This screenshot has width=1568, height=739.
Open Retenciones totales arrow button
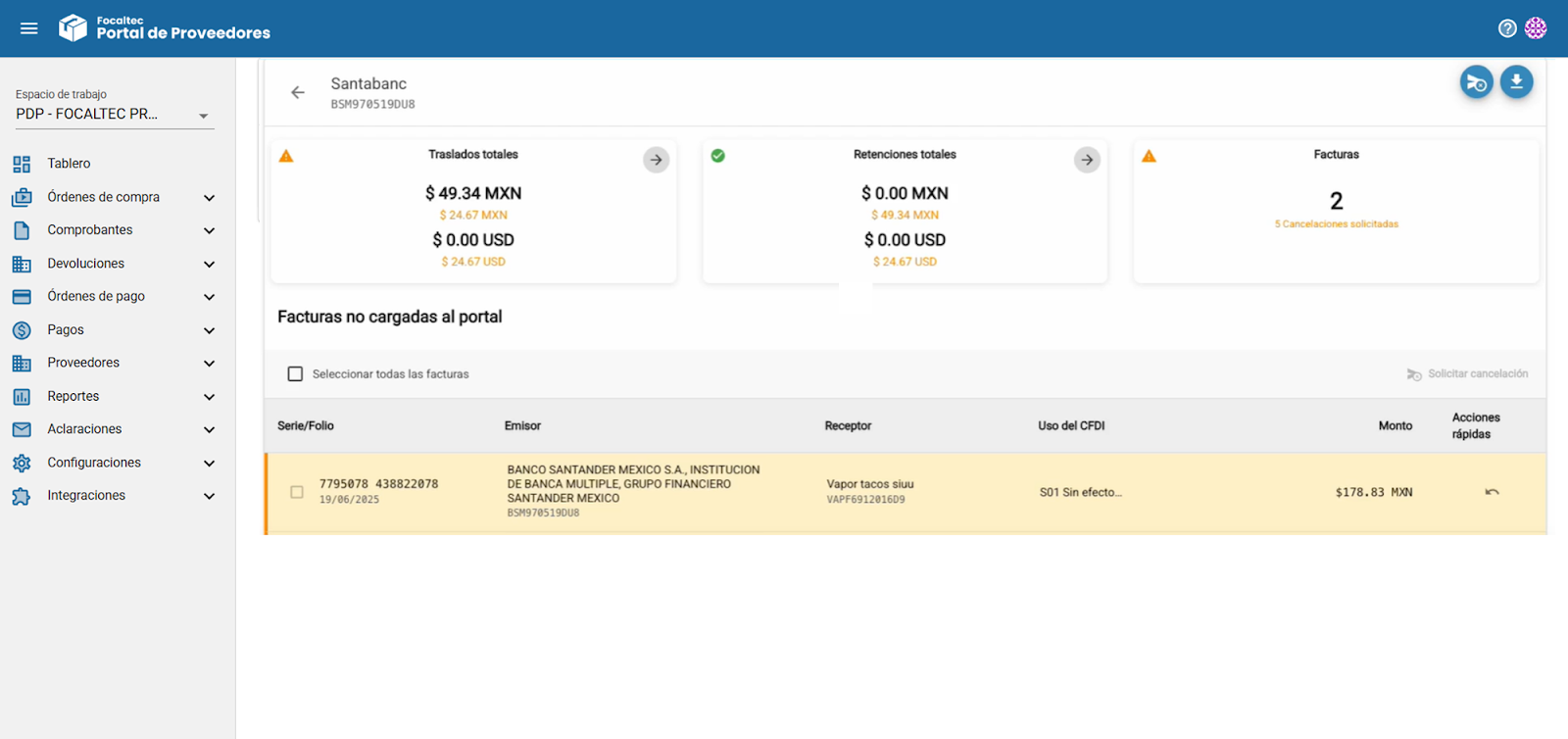1087,160
